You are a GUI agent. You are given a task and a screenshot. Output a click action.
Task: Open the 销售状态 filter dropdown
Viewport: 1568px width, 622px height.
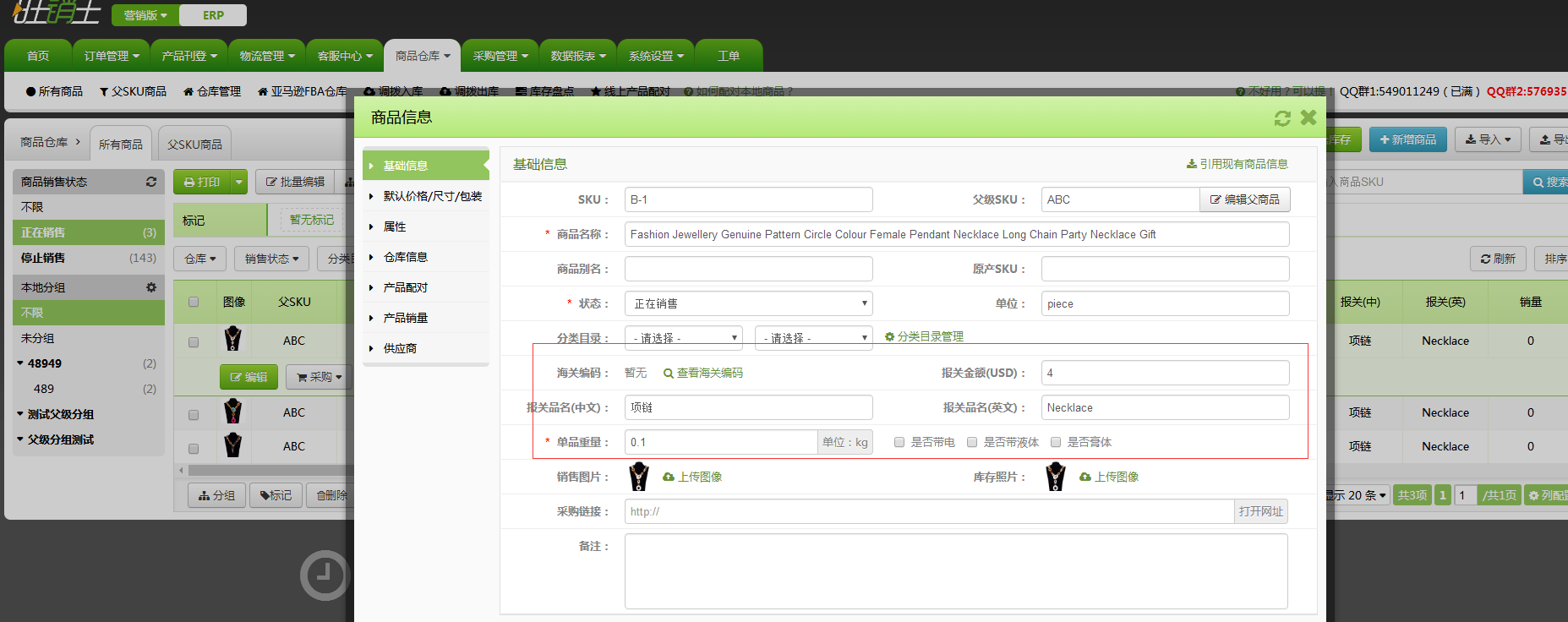pos(271,259)
